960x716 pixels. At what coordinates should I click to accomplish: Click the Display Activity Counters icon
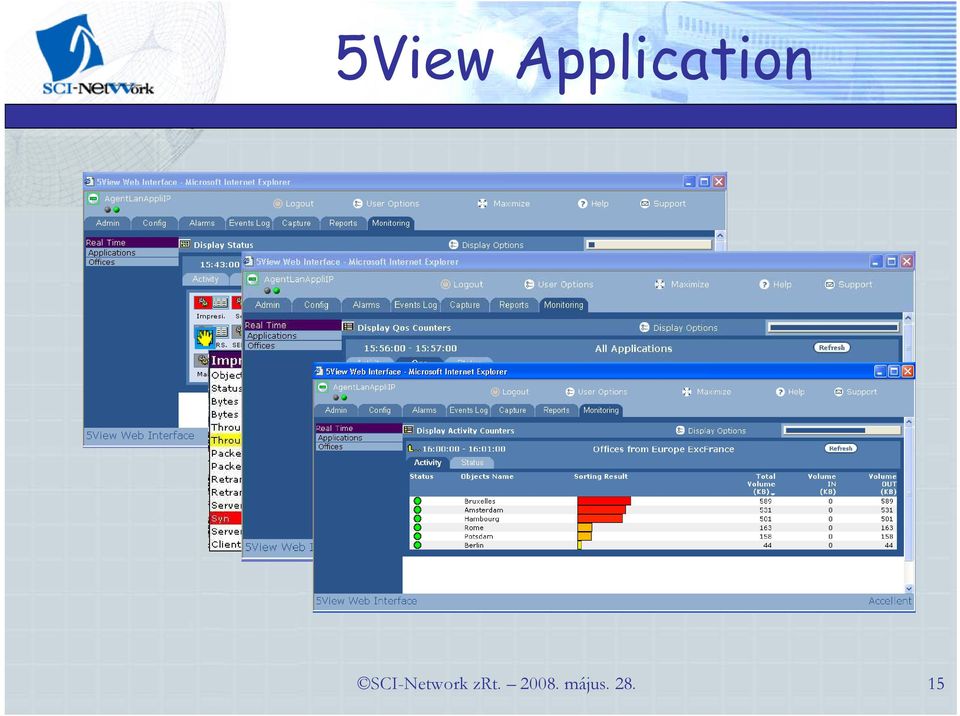click(x=408, y=430)
